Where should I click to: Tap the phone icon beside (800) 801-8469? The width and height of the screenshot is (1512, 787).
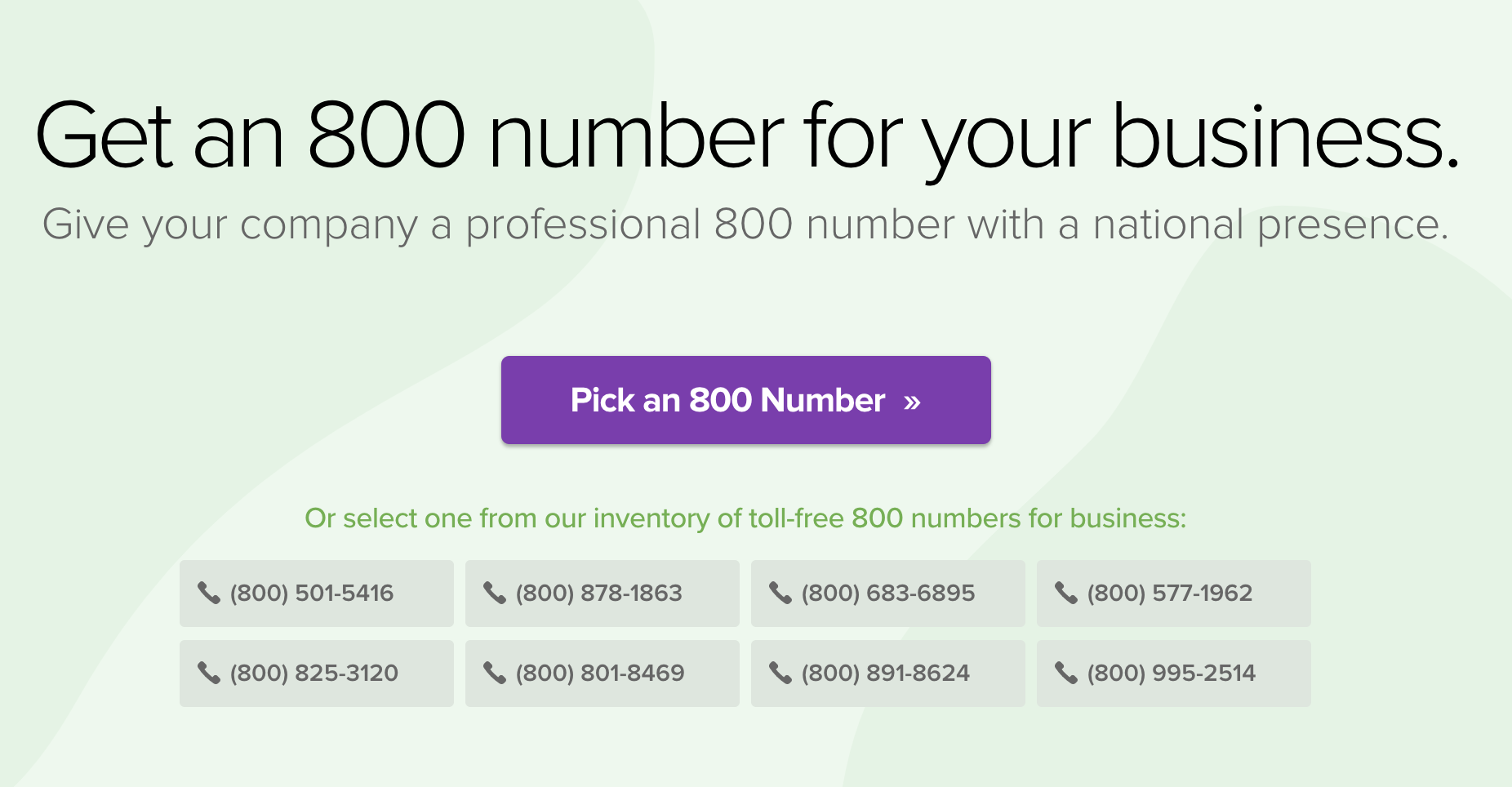coord(495,674)
